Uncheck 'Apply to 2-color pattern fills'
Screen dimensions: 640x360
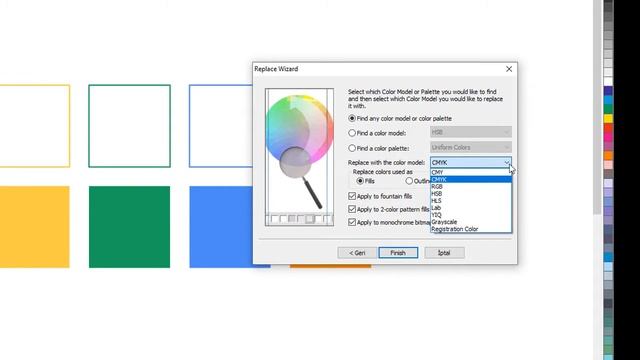point(352,209)
